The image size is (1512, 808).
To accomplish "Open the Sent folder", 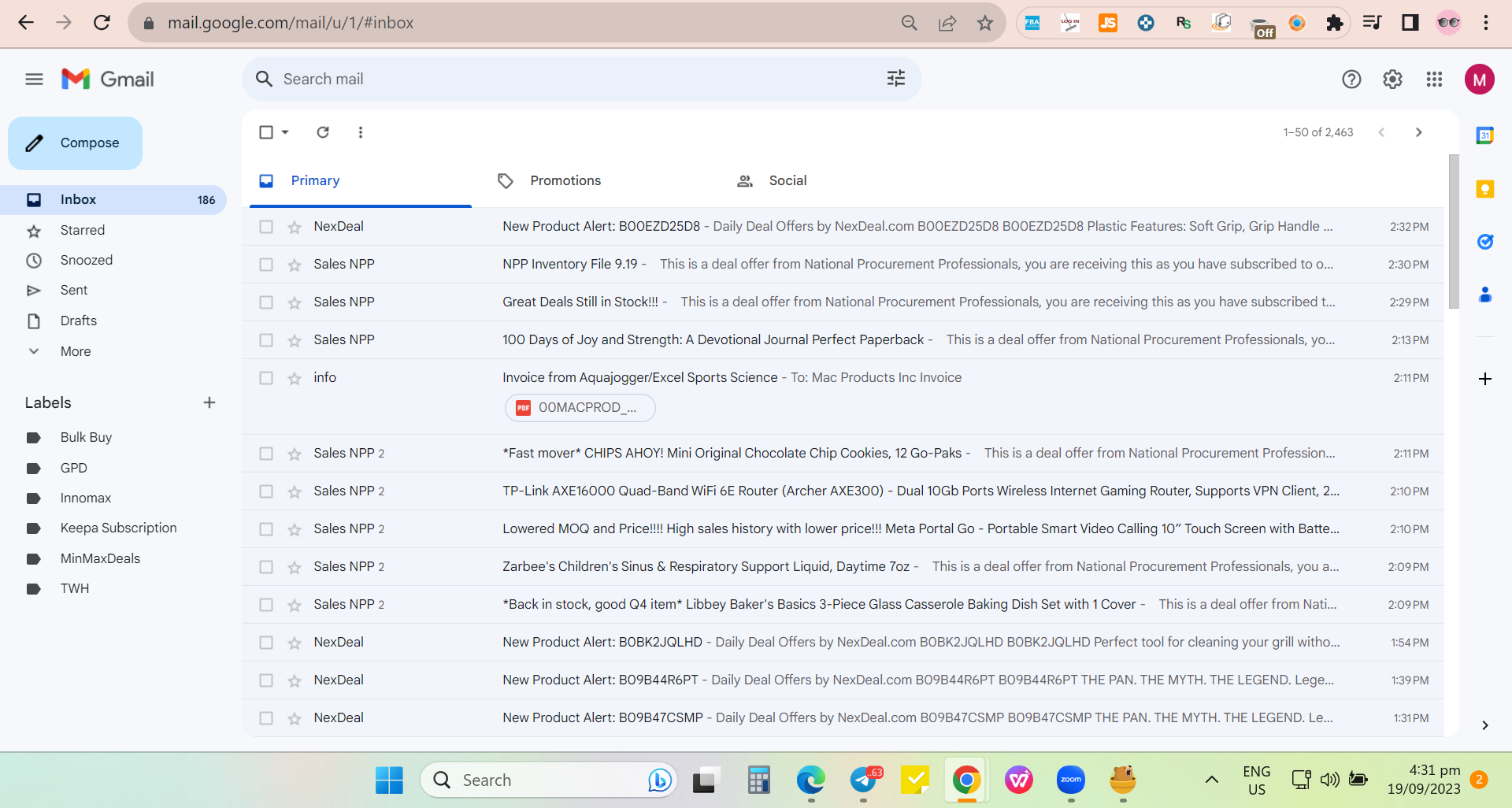I will coord(113,290).
